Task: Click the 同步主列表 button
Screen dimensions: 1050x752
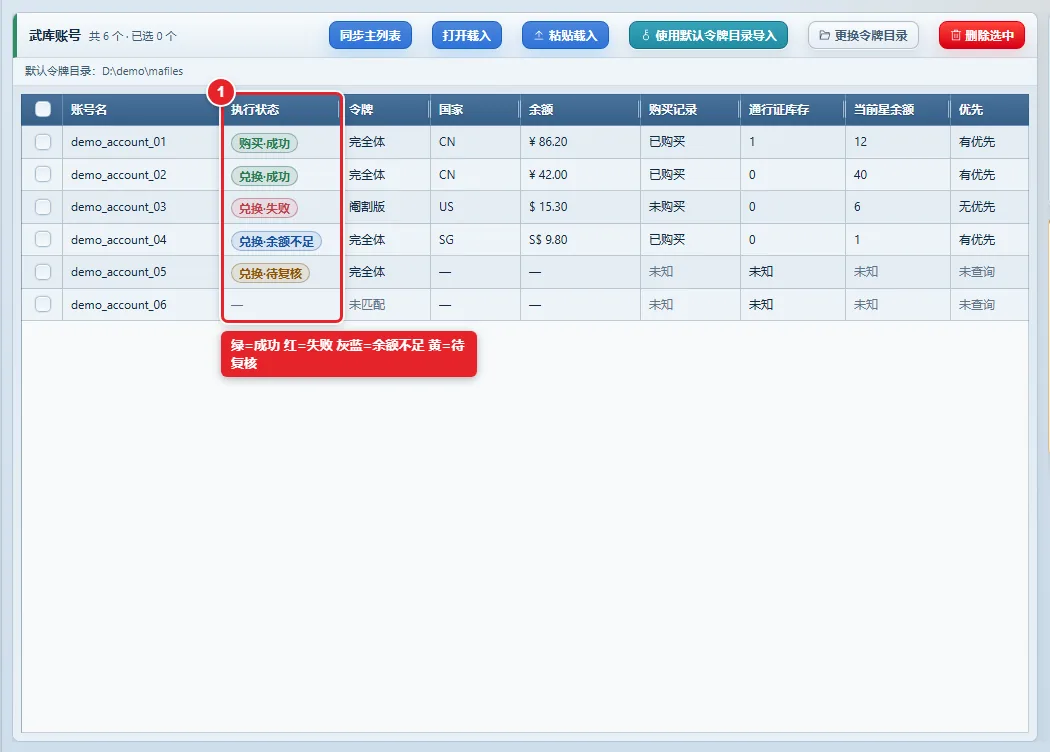Action: (370, 35)
